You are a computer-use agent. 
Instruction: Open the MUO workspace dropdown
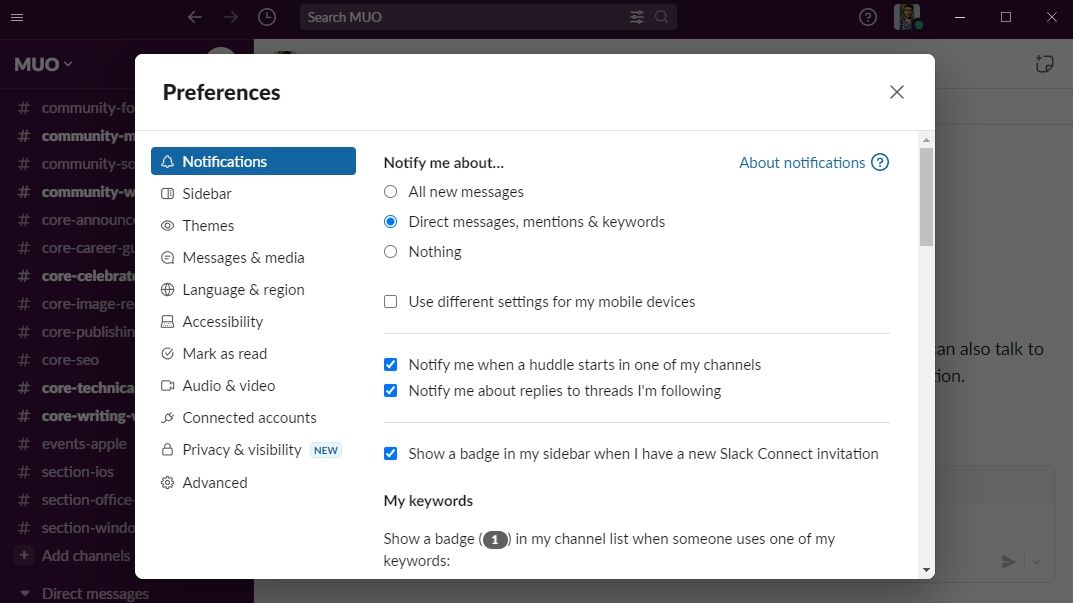coord(41,63)
